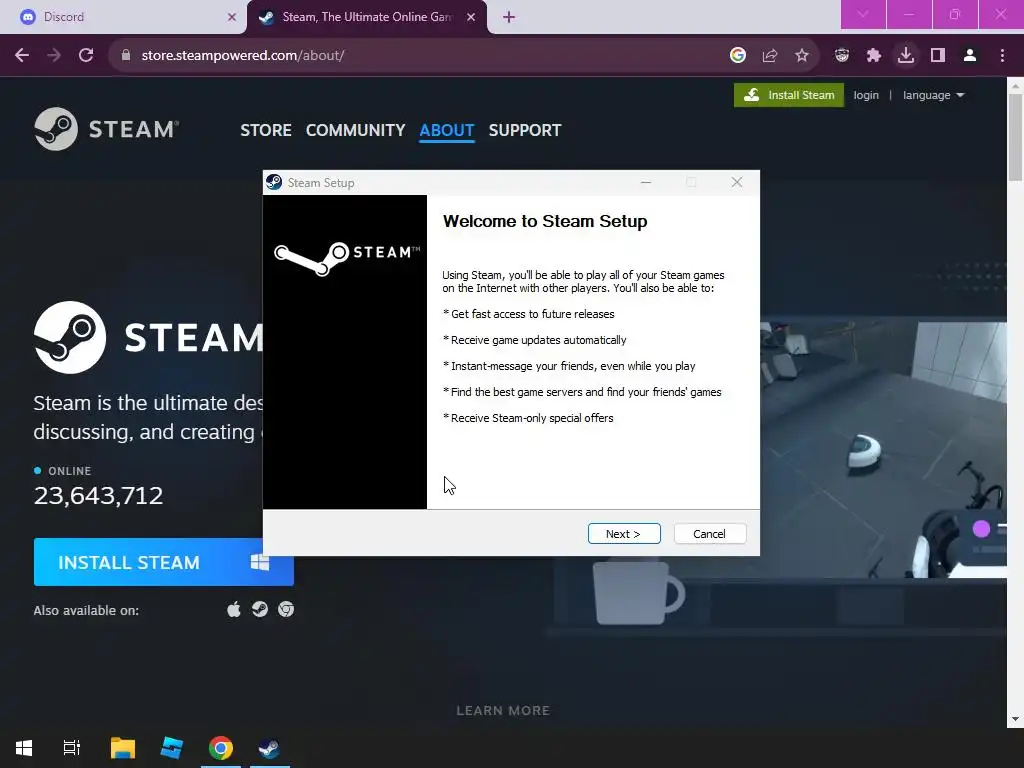The image size is (1024, 768).
Task: Click the address bar URL
Action: click(243, 56)
